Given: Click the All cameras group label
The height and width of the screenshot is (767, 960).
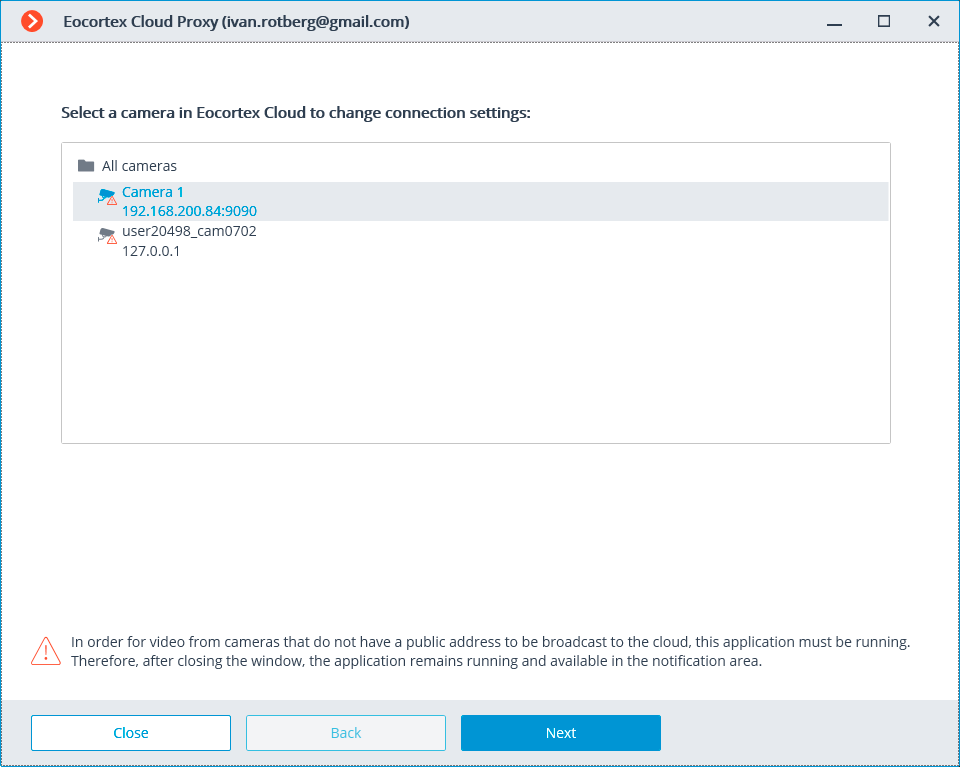Looking at the screenshot, I should tap(141, 165).
